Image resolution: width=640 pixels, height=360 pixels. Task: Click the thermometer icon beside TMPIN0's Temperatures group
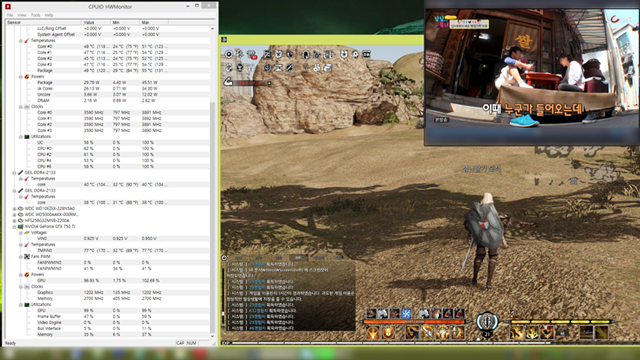coord(27,244)
